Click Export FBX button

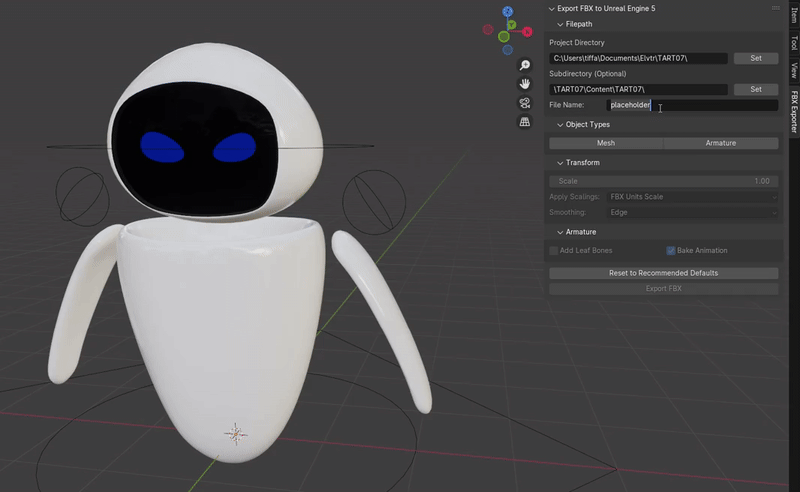[664, 288]
